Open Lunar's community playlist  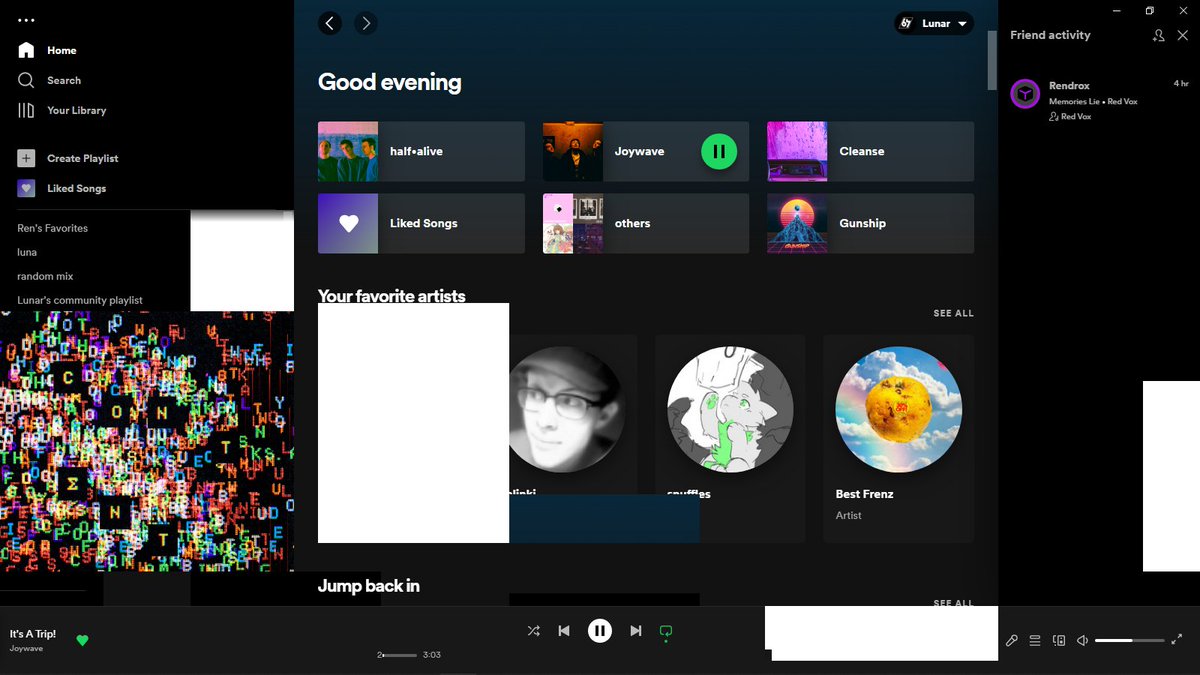(80, 300)
